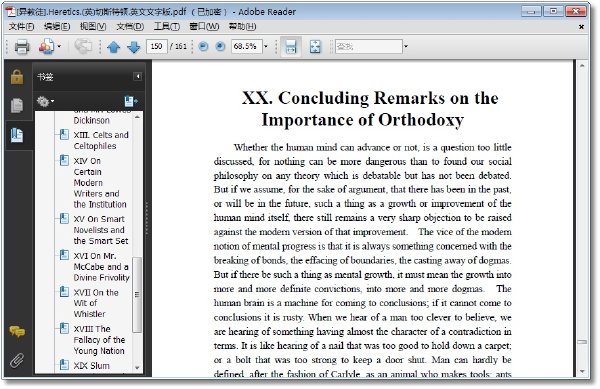The width and height of the screenshot is (600, 389).
Task: Maximize the Adobe Reader window
Action: (x=553, y=11)
